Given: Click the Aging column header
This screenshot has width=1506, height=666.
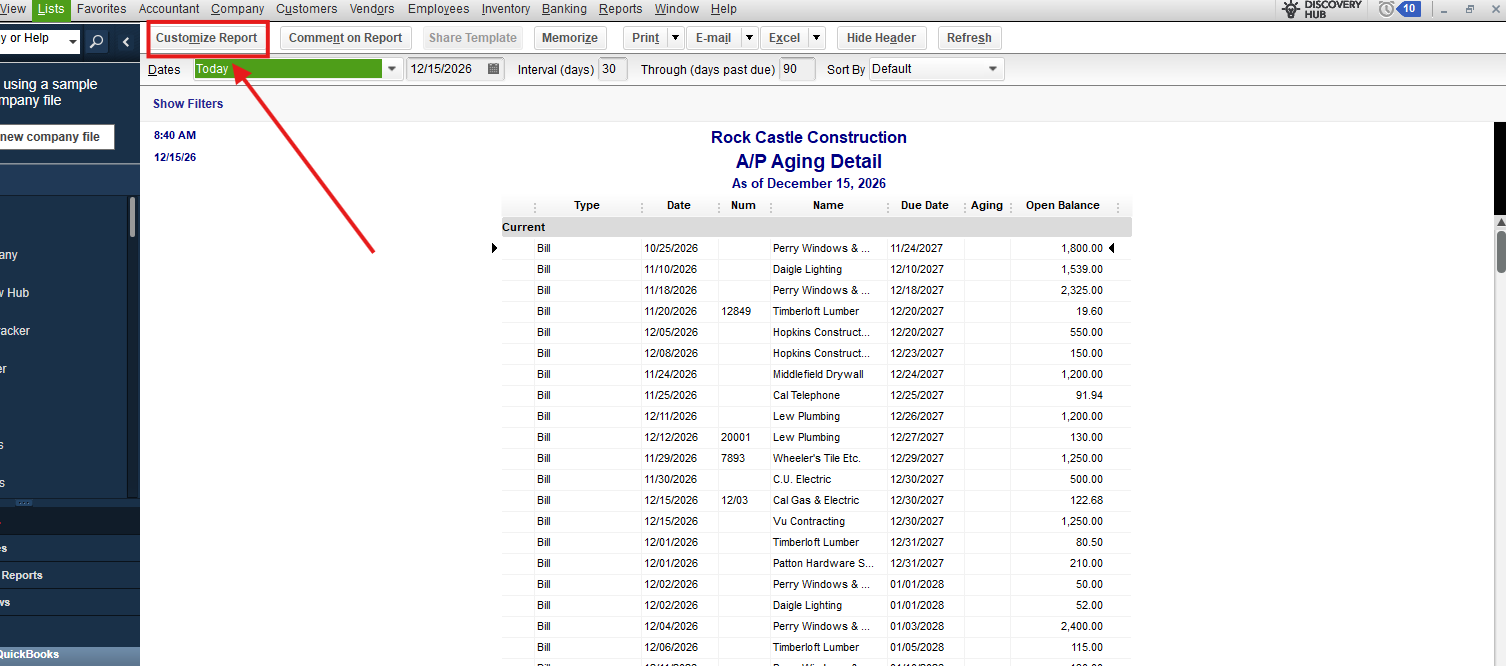Looking at the screenshot, I should coord(987,206).
